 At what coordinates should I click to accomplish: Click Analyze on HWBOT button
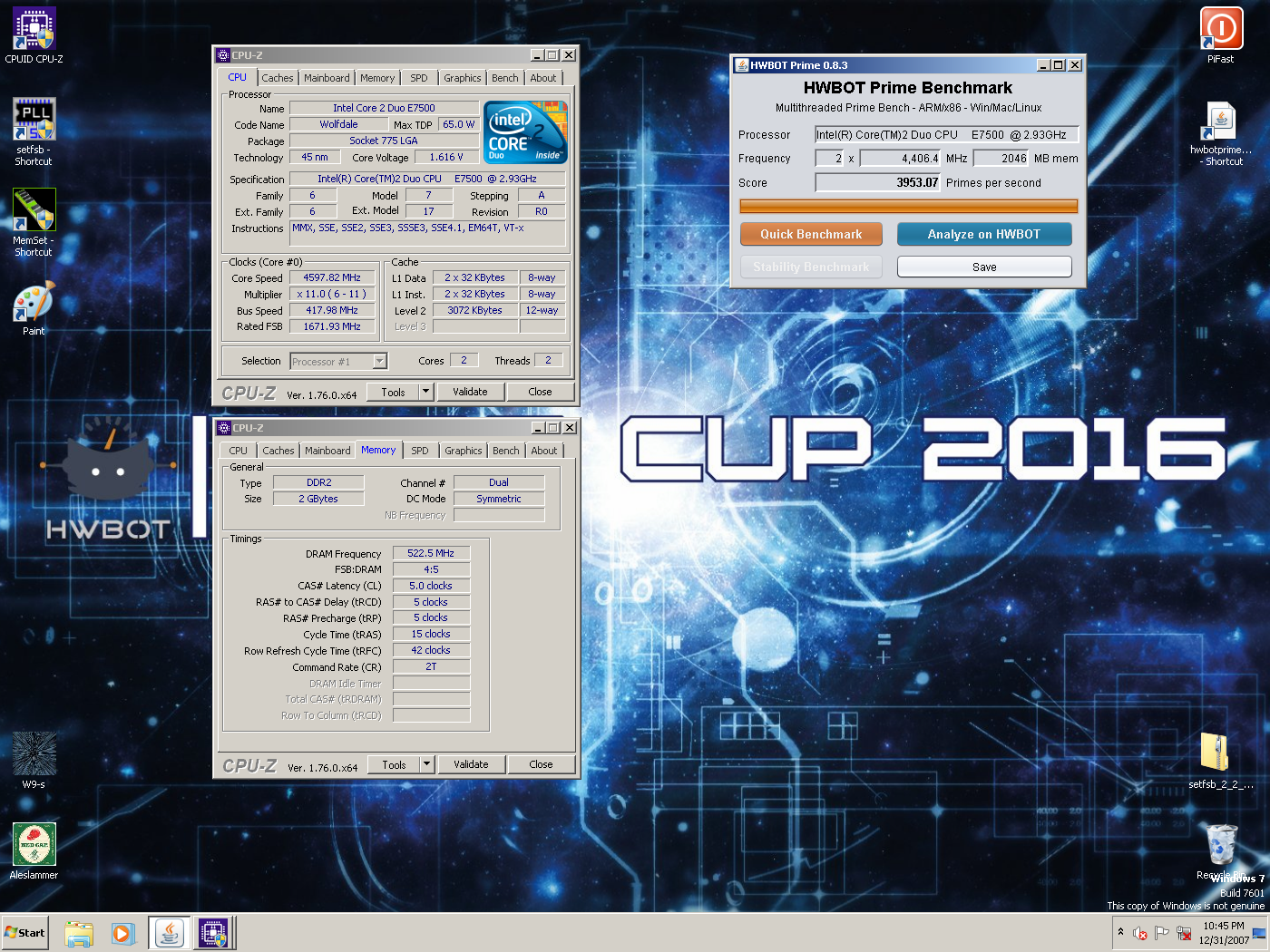click(x=984, y=234)
